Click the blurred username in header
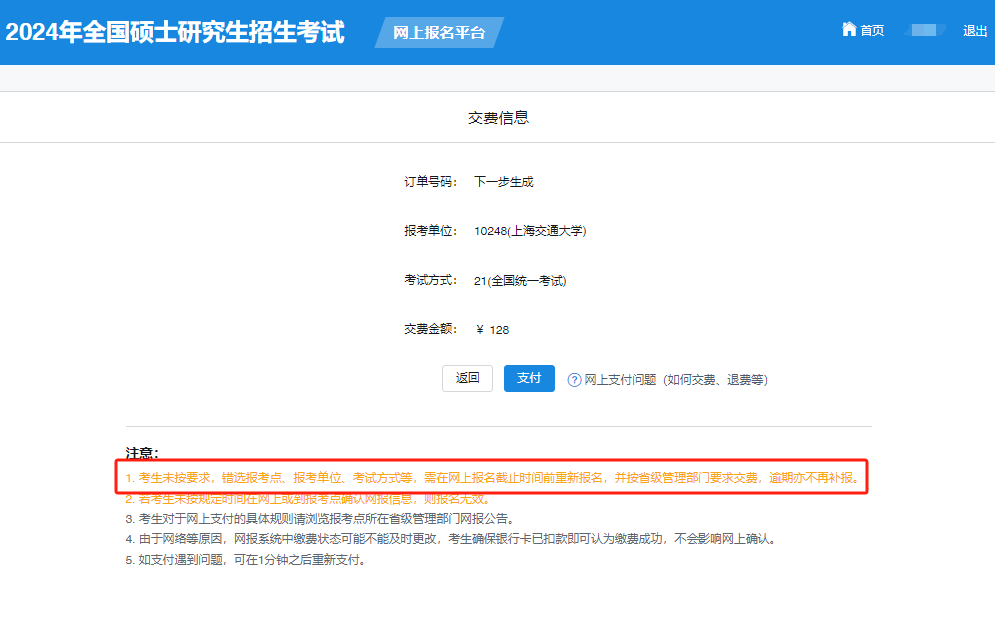Image resolution: width=995 pixels, height=618 pixels. [924, 31]
